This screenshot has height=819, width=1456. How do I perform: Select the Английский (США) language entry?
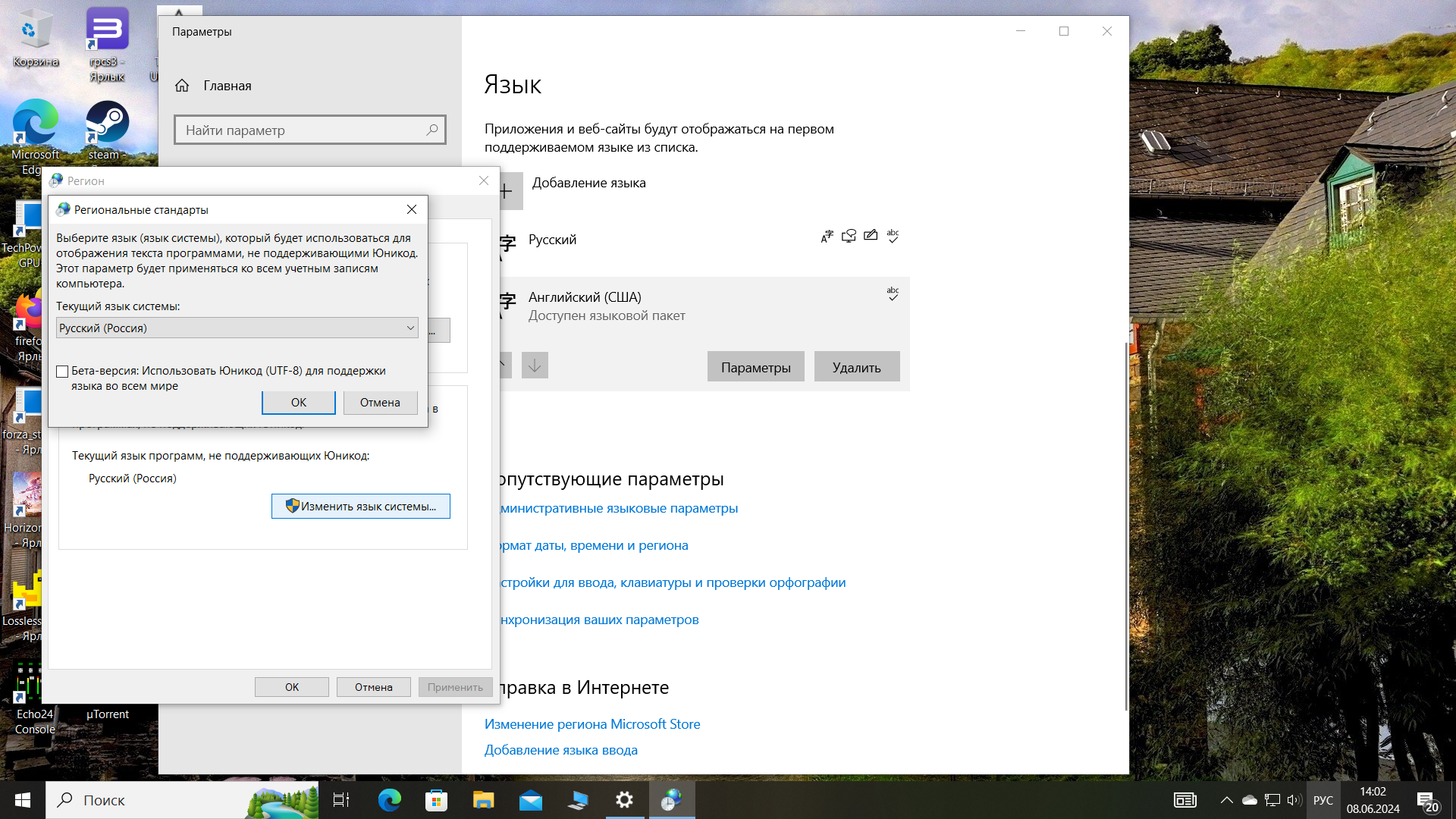coord(584,297)
